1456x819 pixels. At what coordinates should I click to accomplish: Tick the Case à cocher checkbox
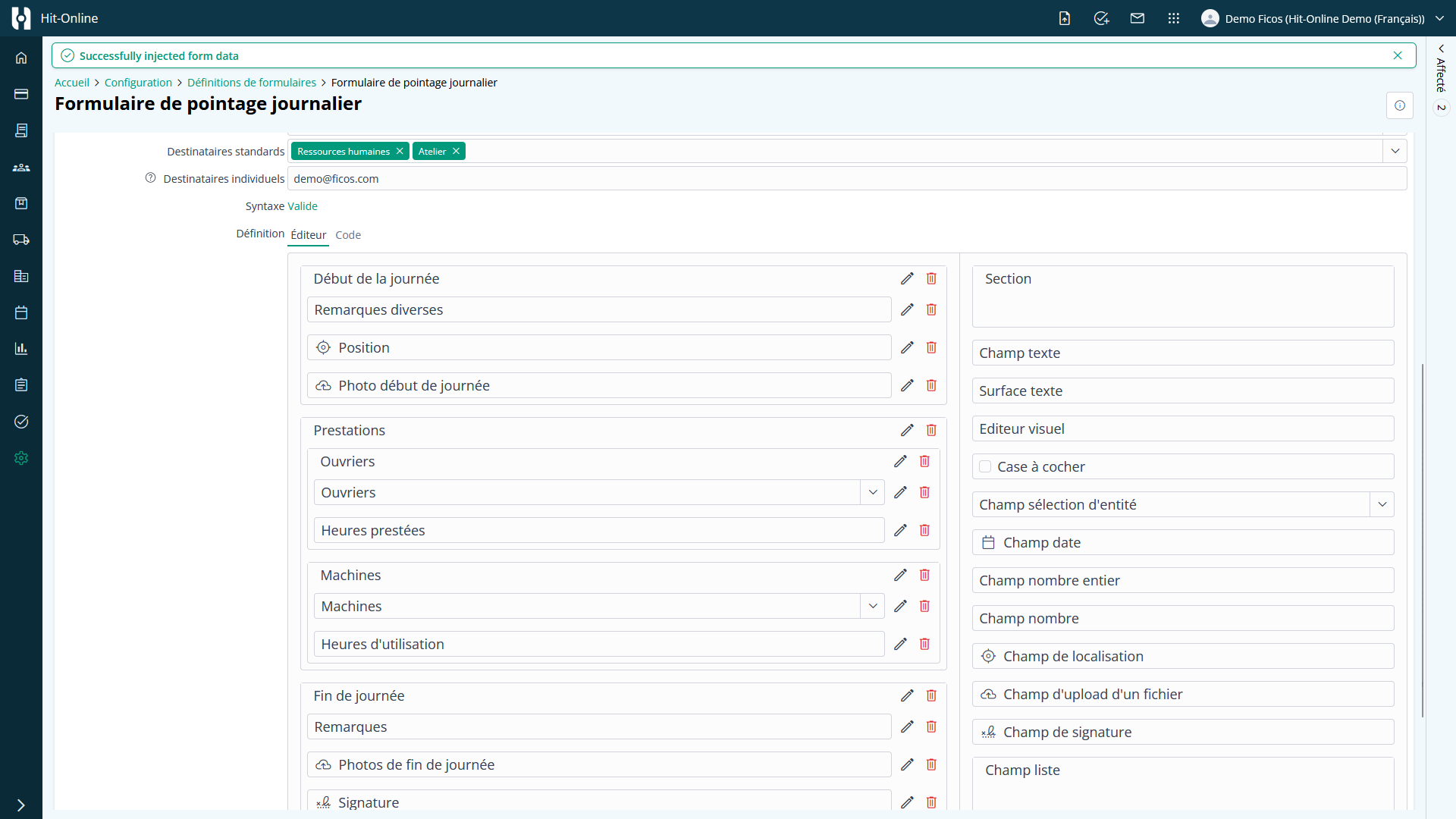(985, 467)
